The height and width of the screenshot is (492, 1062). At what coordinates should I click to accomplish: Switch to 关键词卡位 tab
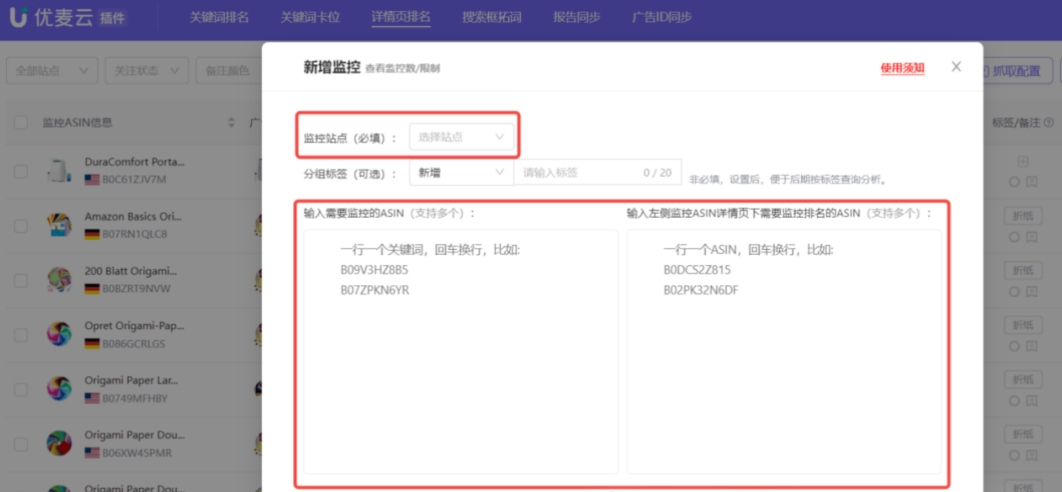[x=310, y=18]
